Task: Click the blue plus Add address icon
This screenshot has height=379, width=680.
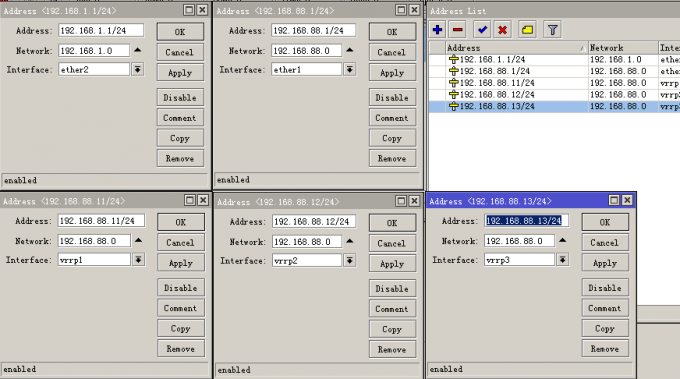Action: click(x=438, y=30)
